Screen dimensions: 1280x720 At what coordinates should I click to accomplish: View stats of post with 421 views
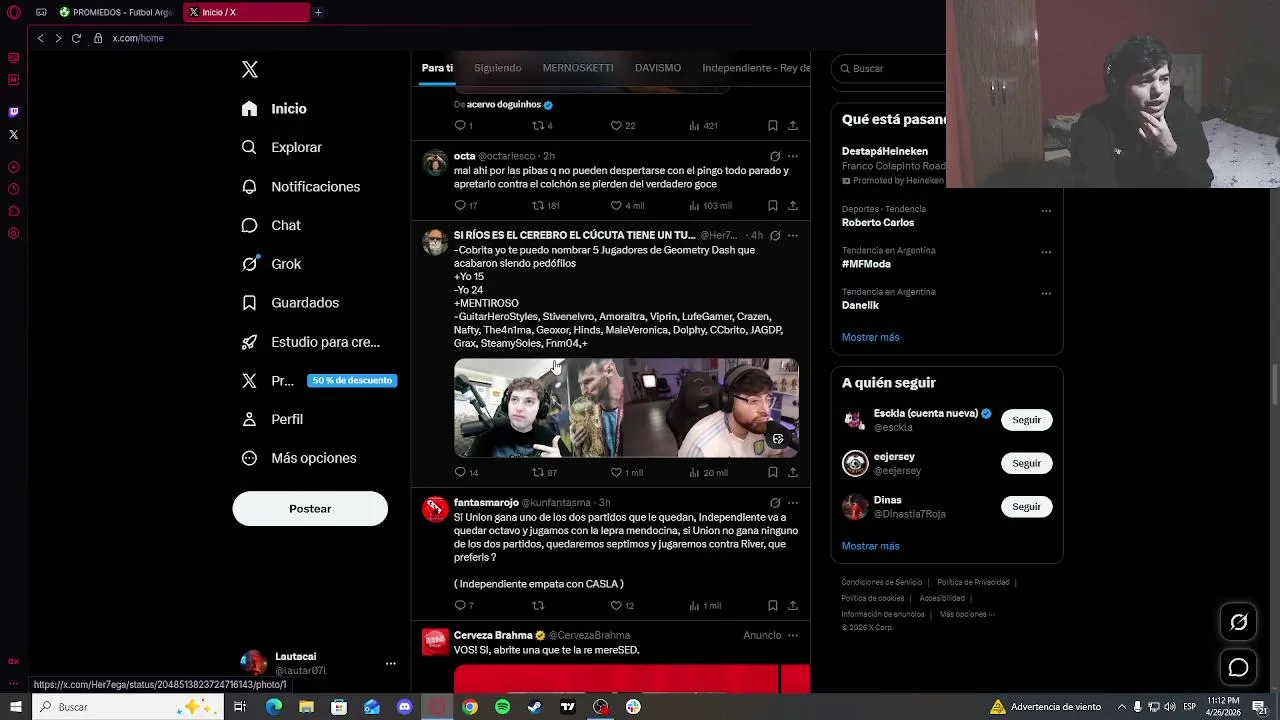tap(704, 125)
